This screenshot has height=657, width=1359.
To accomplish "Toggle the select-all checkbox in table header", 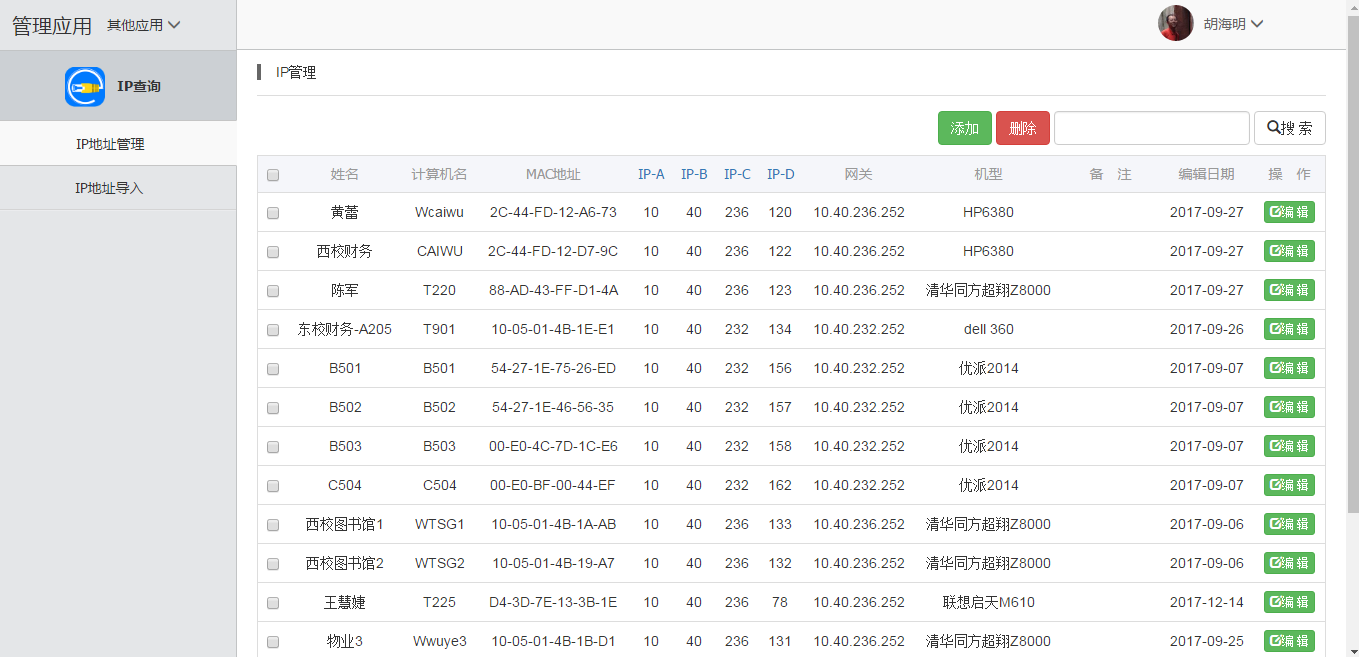I will click(273, 175).
